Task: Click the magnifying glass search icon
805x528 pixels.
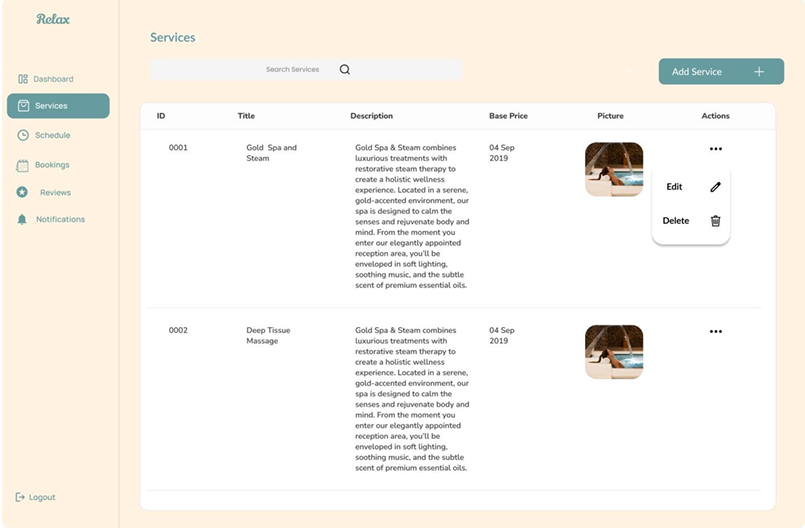Action: click(x=345, y=70)
